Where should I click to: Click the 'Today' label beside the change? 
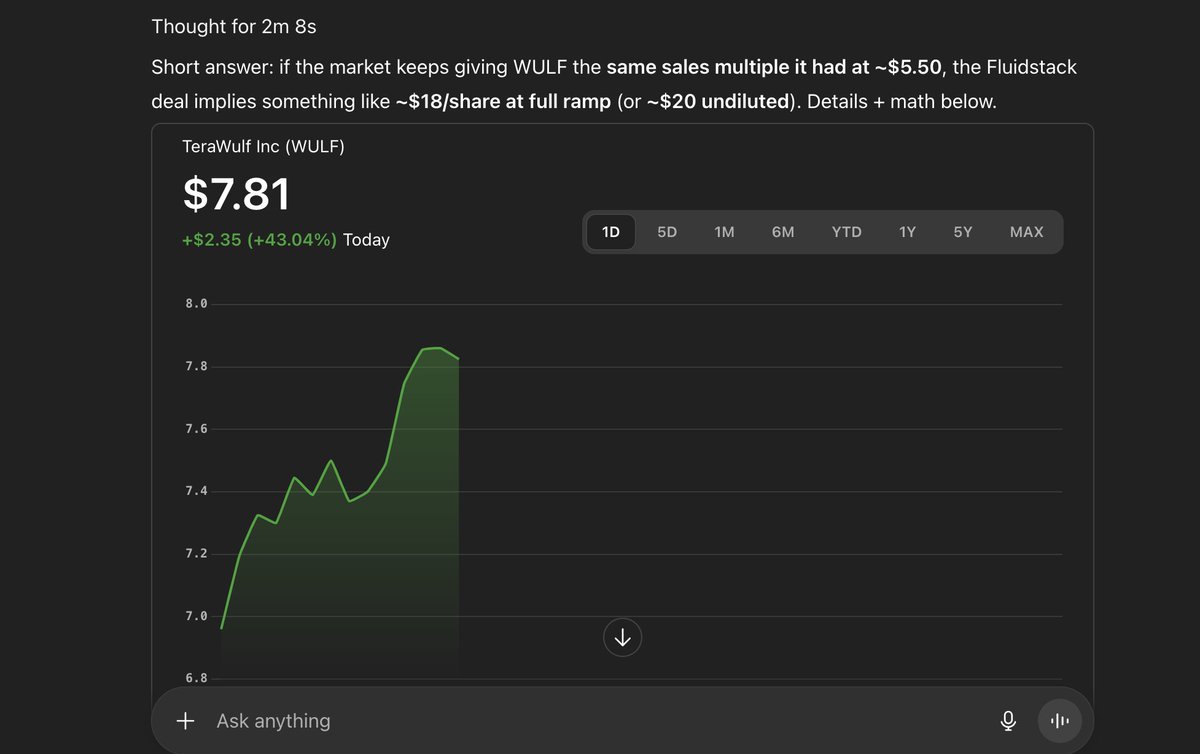point(366,240)
